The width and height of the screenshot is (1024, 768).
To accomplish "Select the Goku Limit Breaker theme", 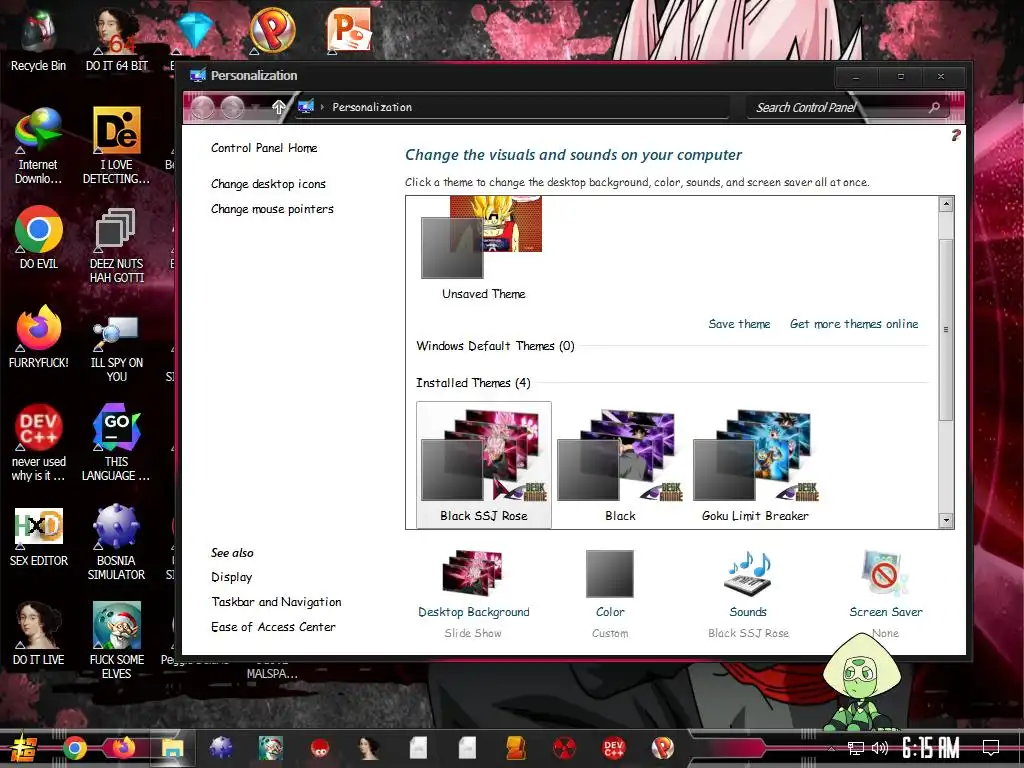I will click(x=756, y=464).
